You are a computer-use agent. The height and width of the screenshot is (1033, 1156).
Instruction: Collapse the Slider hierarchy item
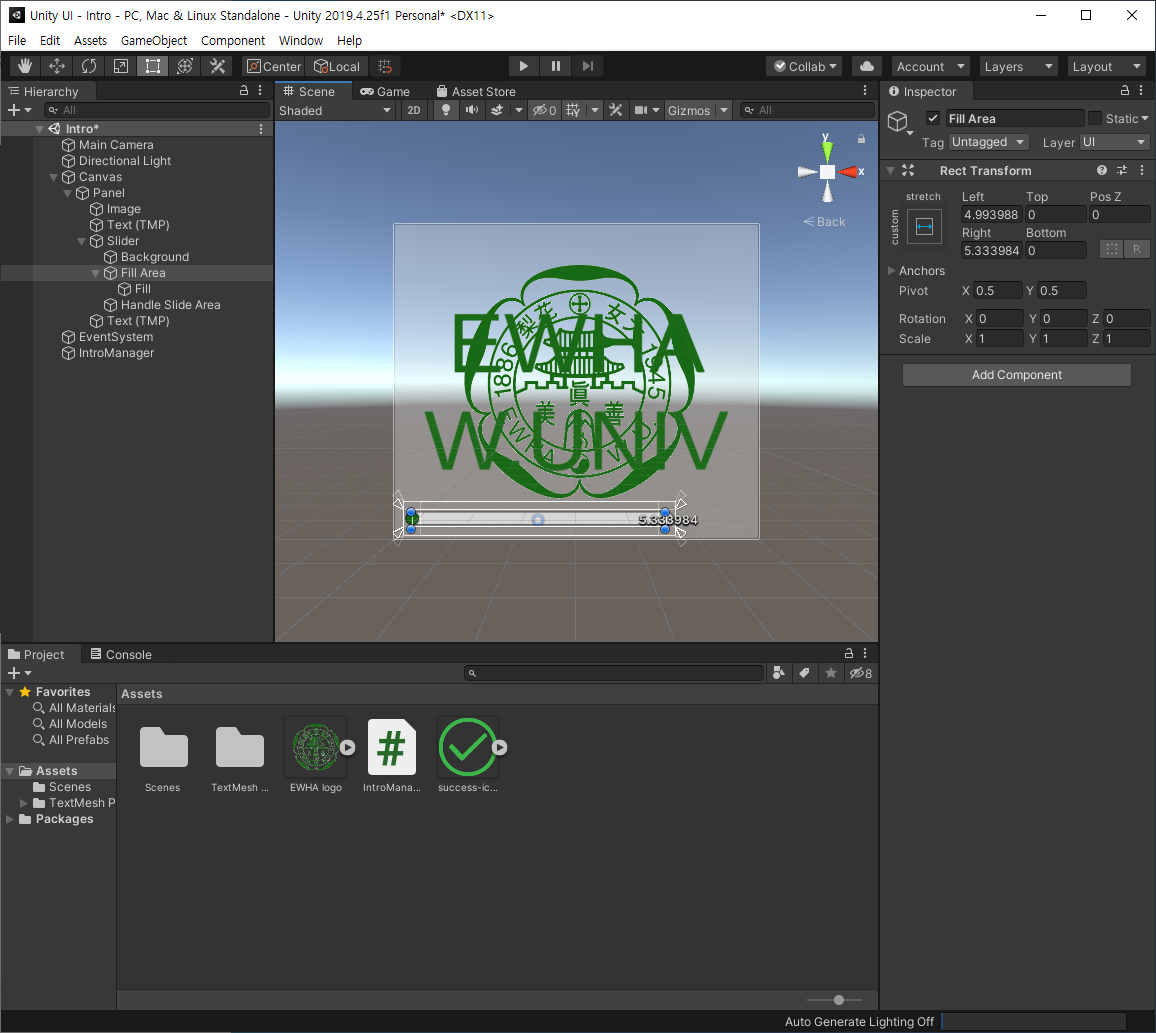pyautogui.click(x=82, y=241)
